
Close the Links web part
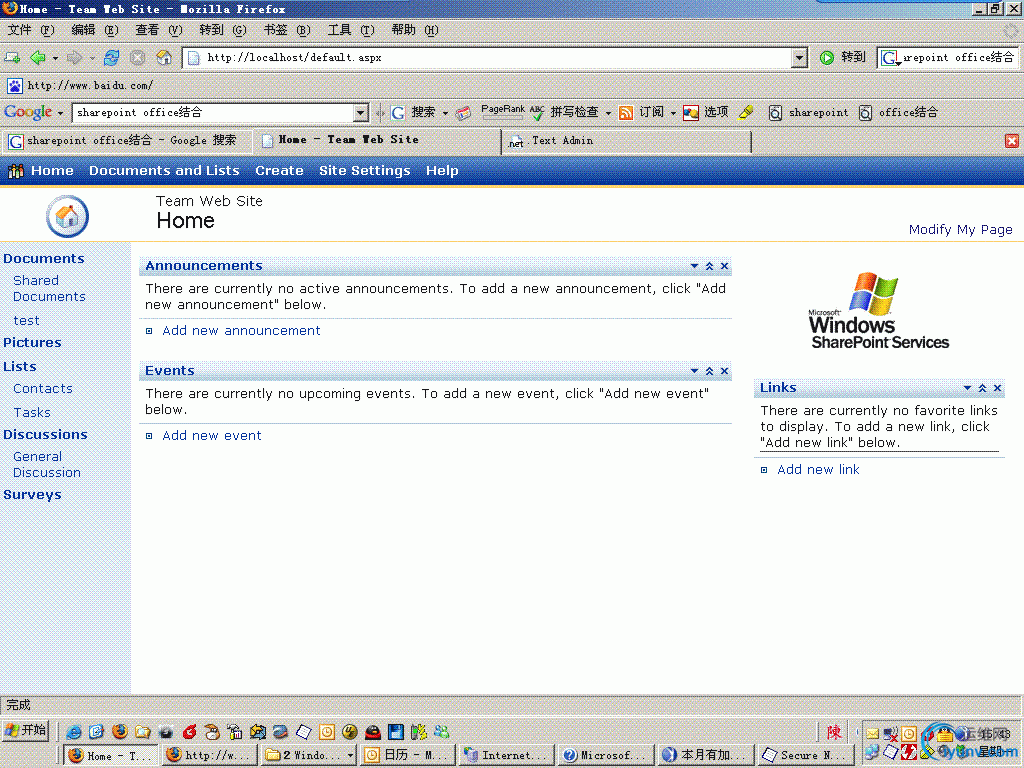[x=997, y=388]
